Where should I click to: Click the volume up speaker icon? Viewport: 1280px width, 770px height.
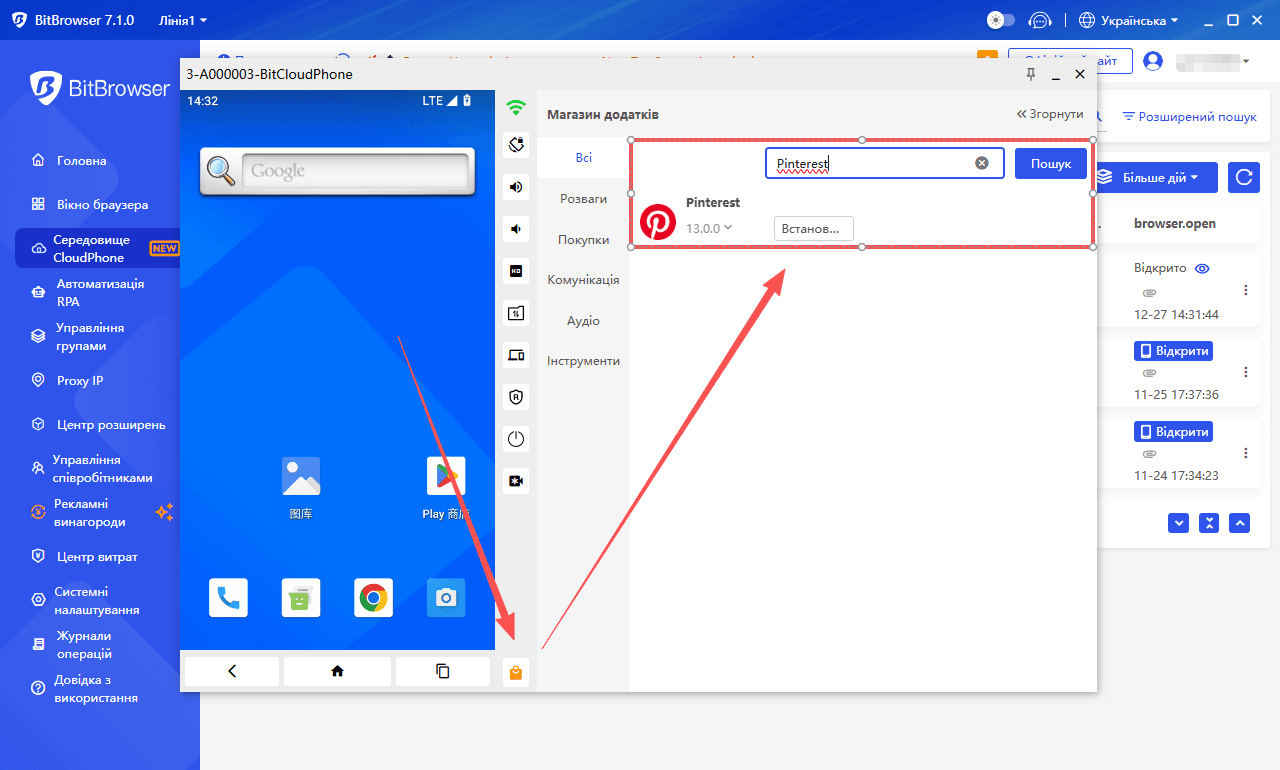coord(516,187)
